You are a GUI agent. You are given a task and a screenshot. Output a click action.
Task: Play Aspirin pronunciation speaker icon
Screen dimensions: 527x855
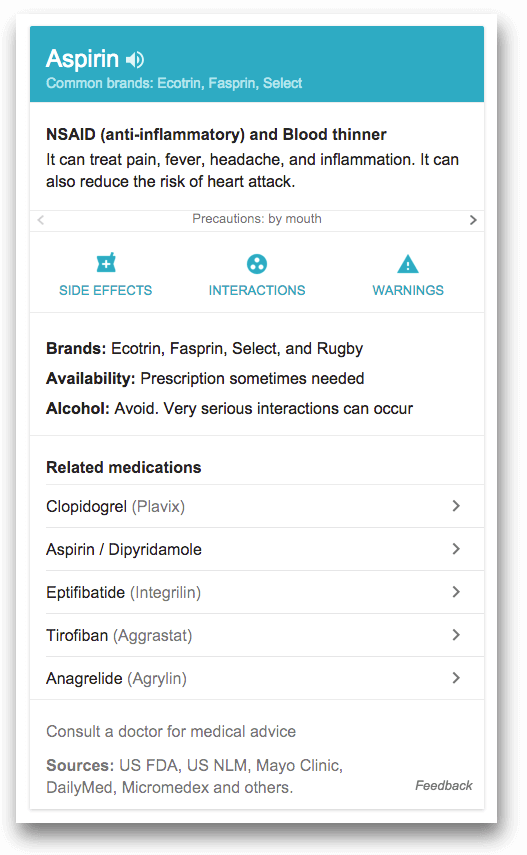click(135, 59)
